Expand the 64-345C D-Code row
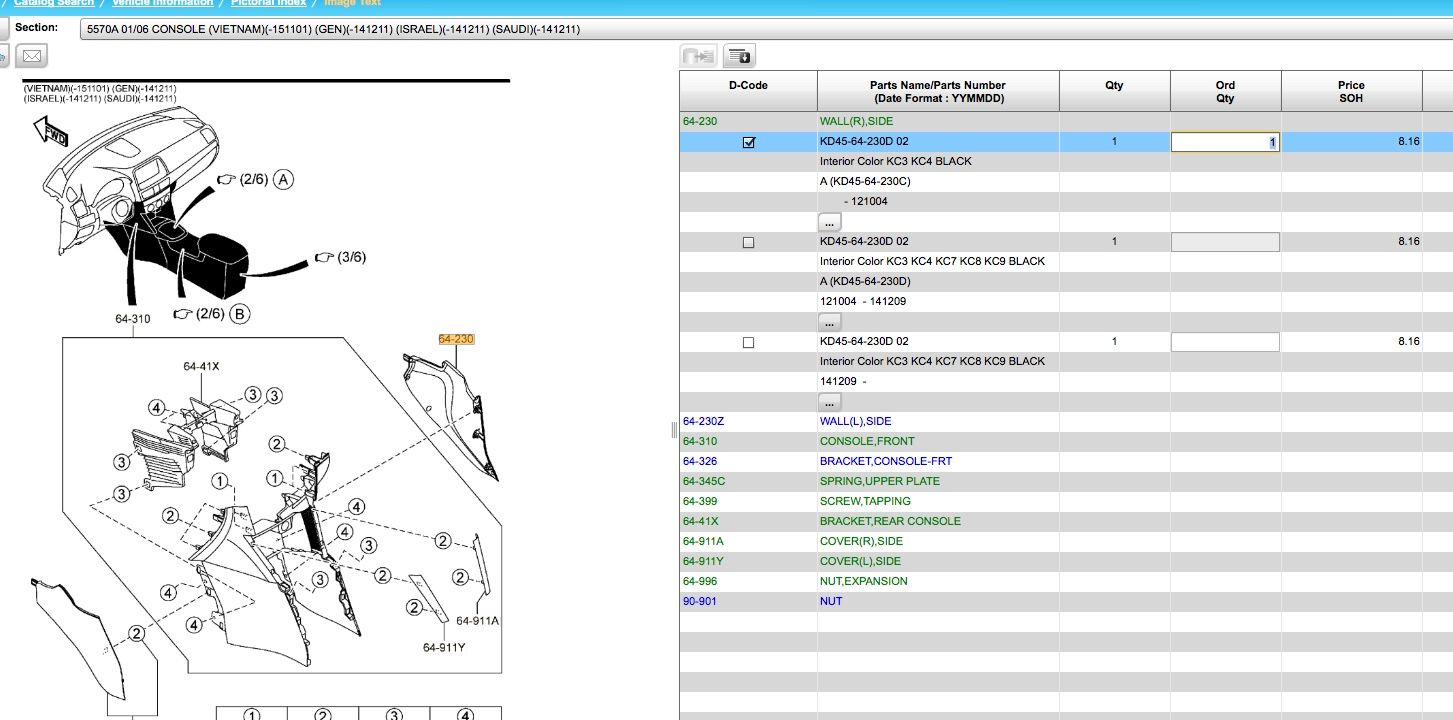The width and height of the screenshot is (1453, 720). click(704, 481)
